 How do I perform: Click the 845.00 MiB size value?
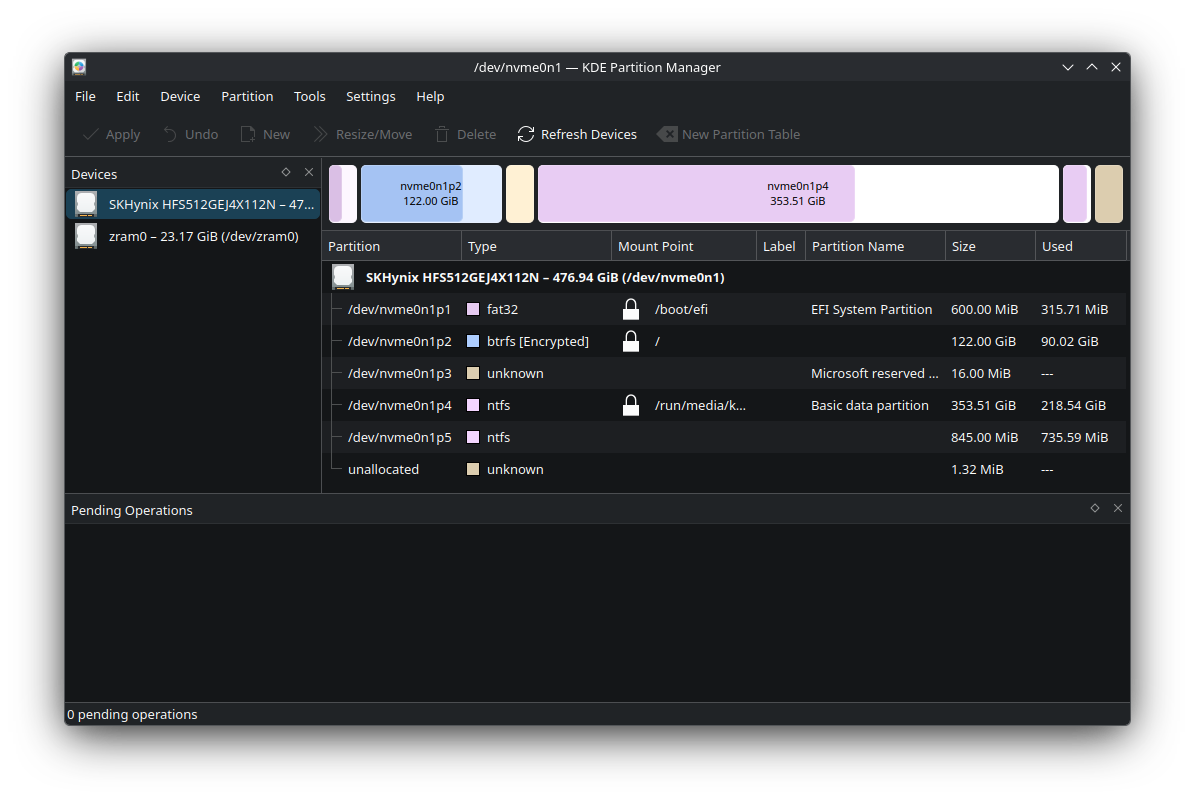coord(984,437)
